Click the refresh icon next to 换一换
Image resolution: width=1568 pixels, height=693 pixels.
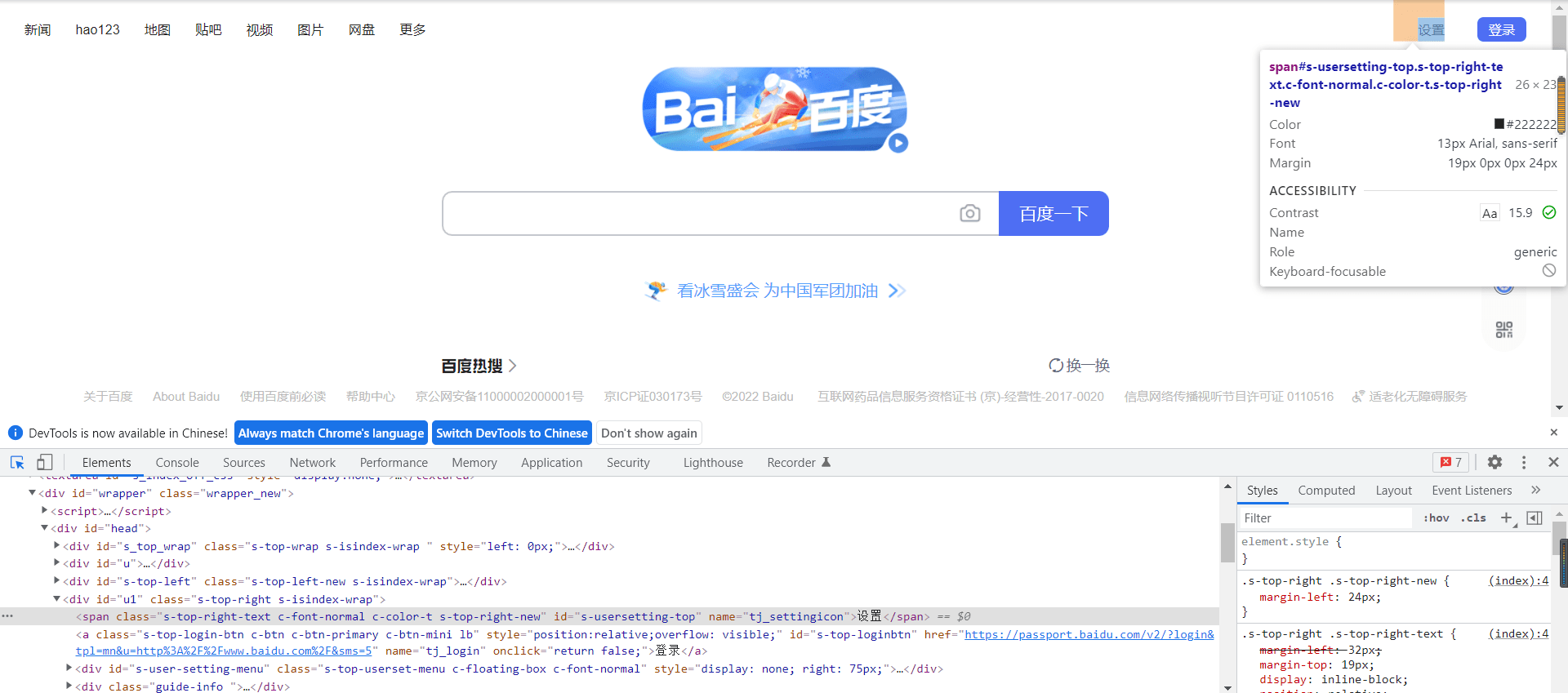[1056, 366]
